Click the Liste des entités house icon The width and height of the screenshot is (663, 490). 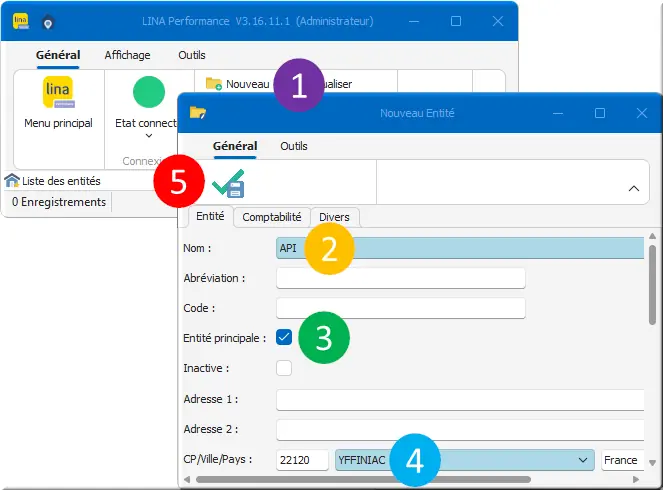12,181
